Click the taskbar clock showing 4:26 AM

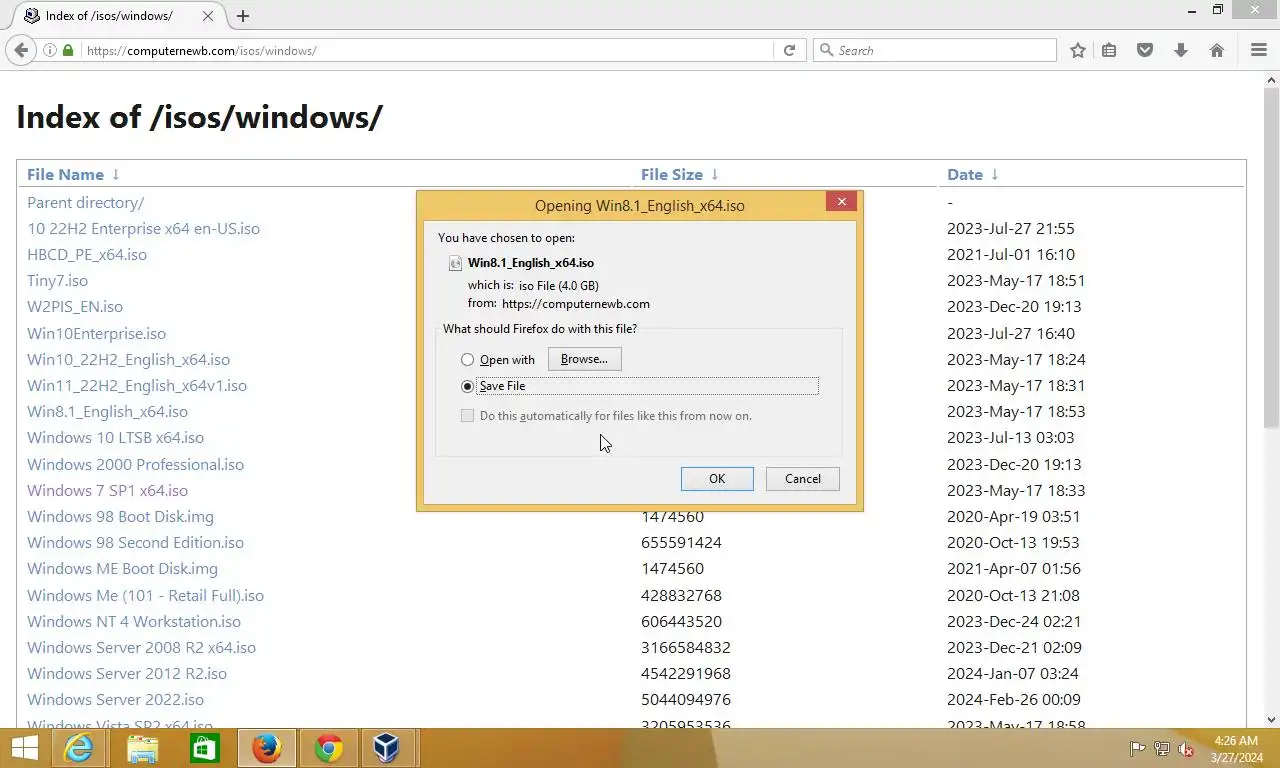click(x=1235, y=749)
